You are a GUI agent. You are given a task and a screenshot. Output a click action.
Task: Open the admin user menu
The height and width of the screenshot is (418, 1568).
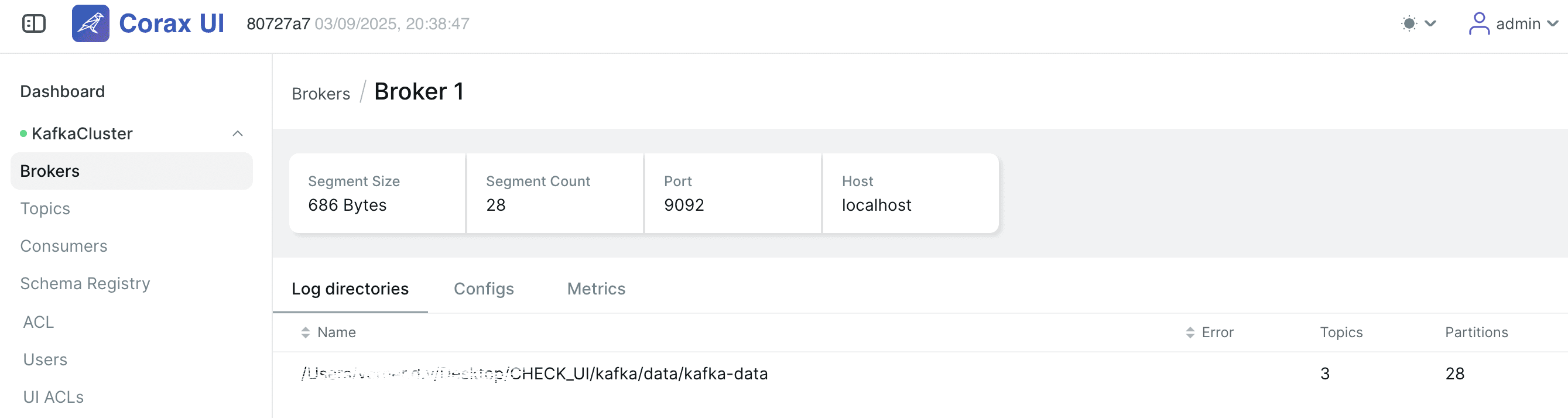[1513, 24]
